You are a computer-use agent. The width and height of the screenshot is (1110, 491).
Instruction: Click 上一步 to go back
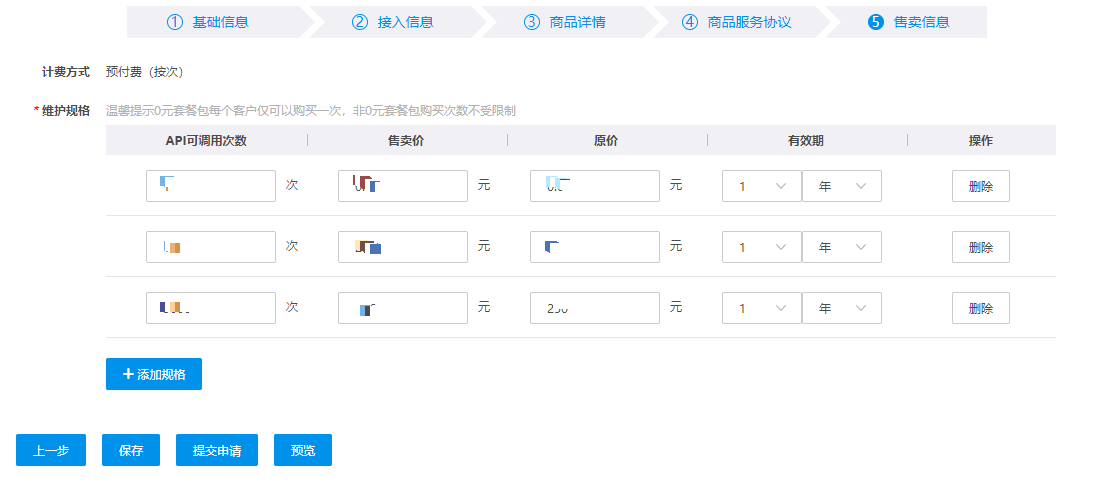pos(51,450)
